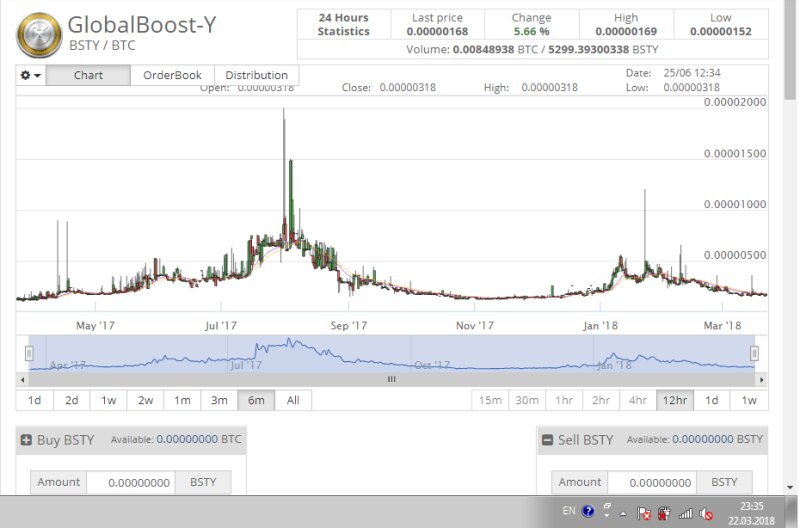Screen dimensions: 800x528
Task: Switch to the OrderBook tab
Action: pos(172,75)
